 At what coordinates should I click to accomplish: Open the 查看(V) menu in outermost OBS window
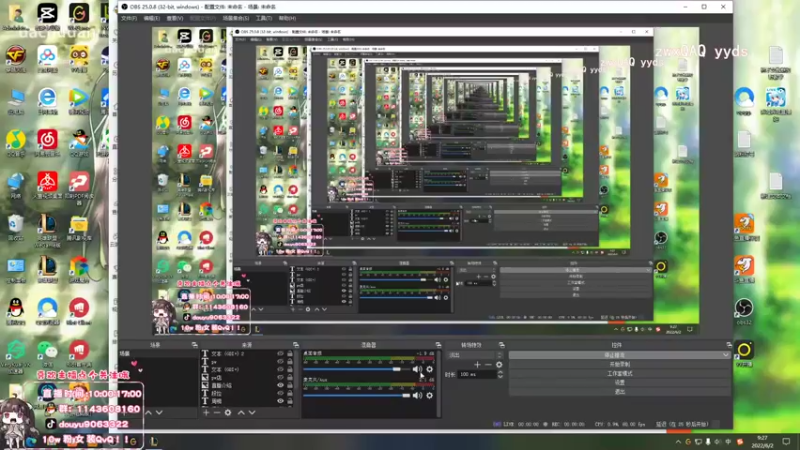point(174,18)
